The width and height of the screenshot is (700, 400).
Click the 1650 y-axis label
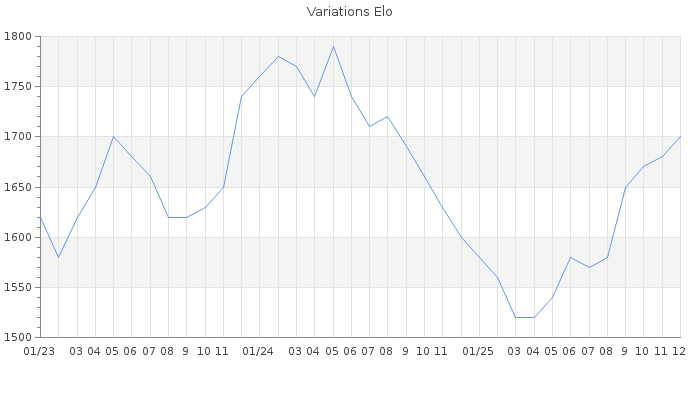[18, 187]
